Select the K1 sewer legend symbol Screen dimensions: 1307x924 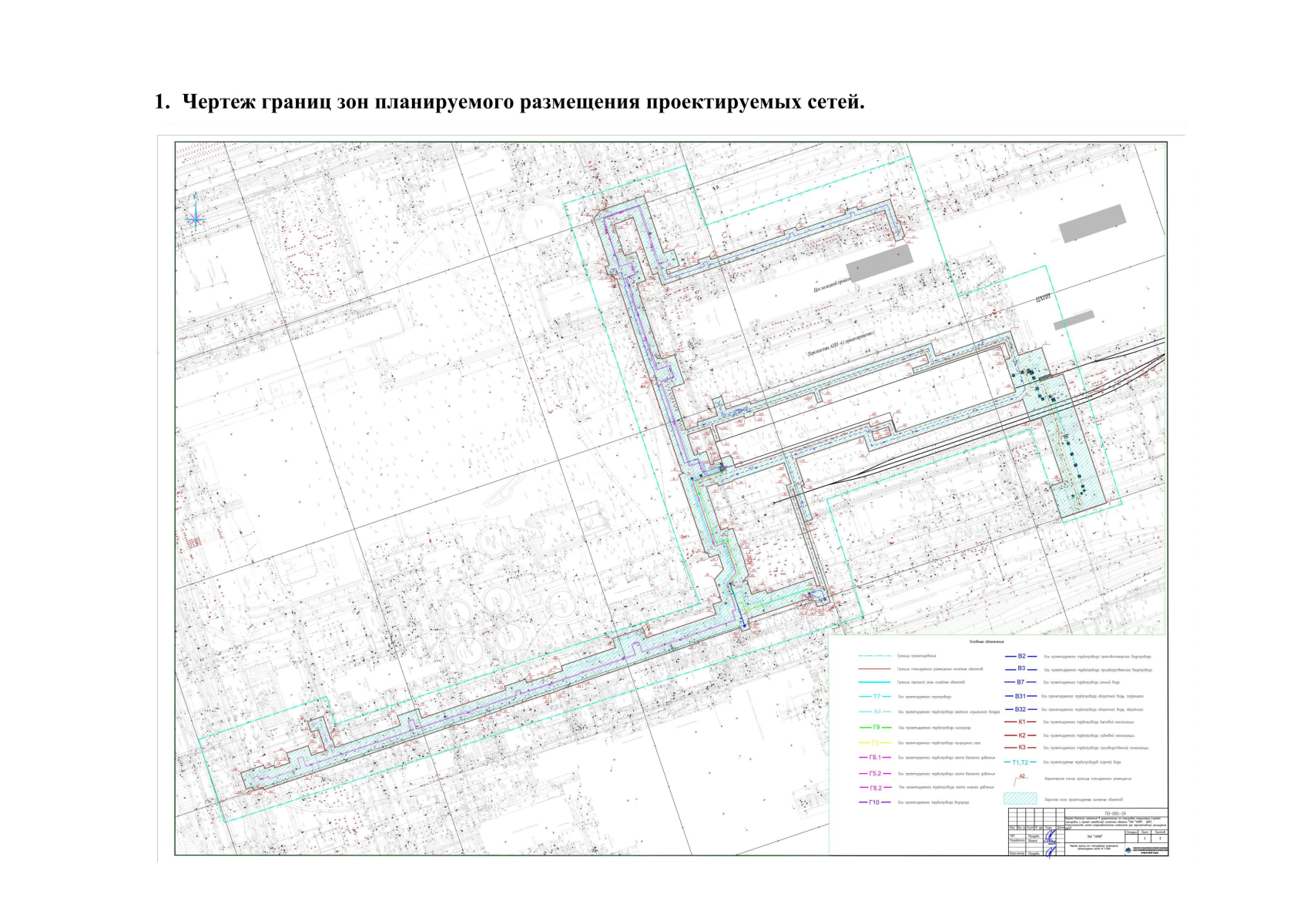(1021, 721)
